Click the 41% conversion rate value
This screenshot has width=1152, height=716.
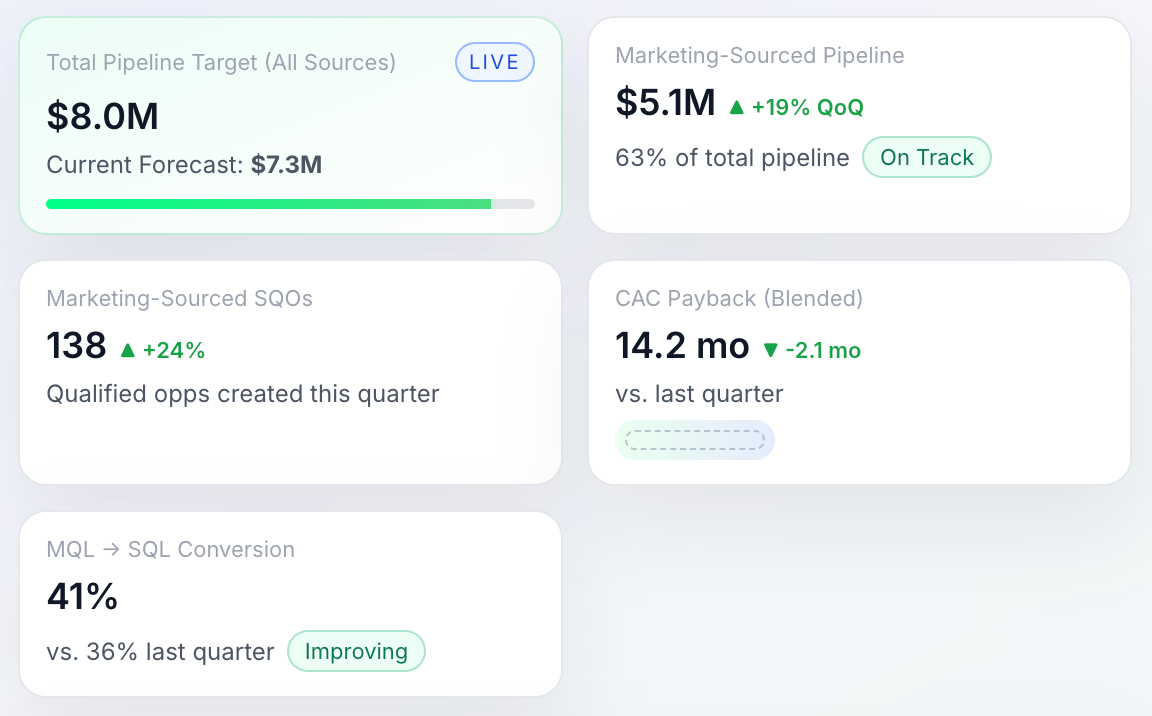[x=82, y=597]
